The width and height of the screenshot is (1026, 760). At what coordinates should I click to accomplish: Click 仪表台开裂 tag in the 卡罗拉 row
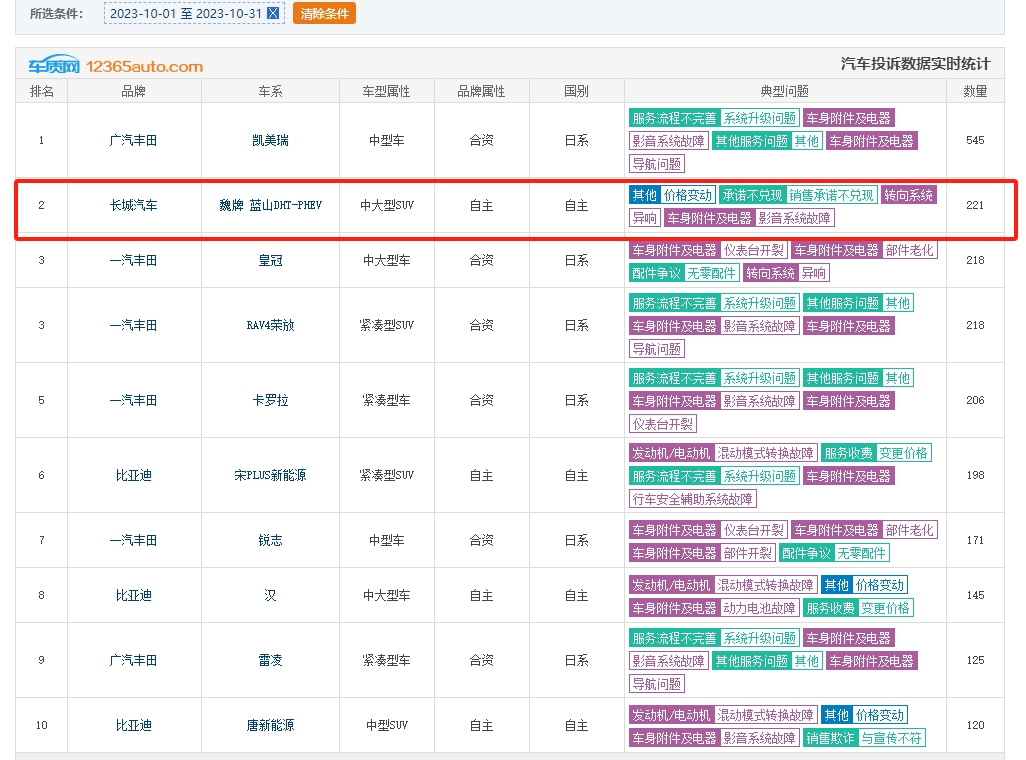click(662, 424)
